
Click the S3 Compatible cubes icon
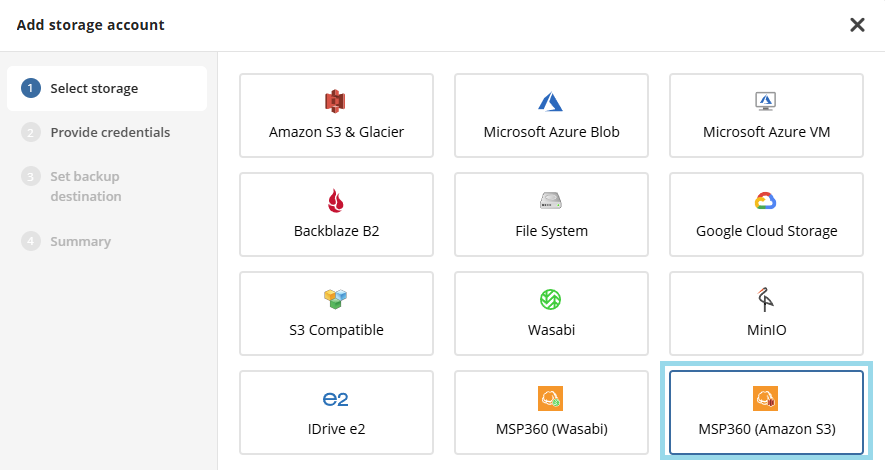[x=335, y=299]
